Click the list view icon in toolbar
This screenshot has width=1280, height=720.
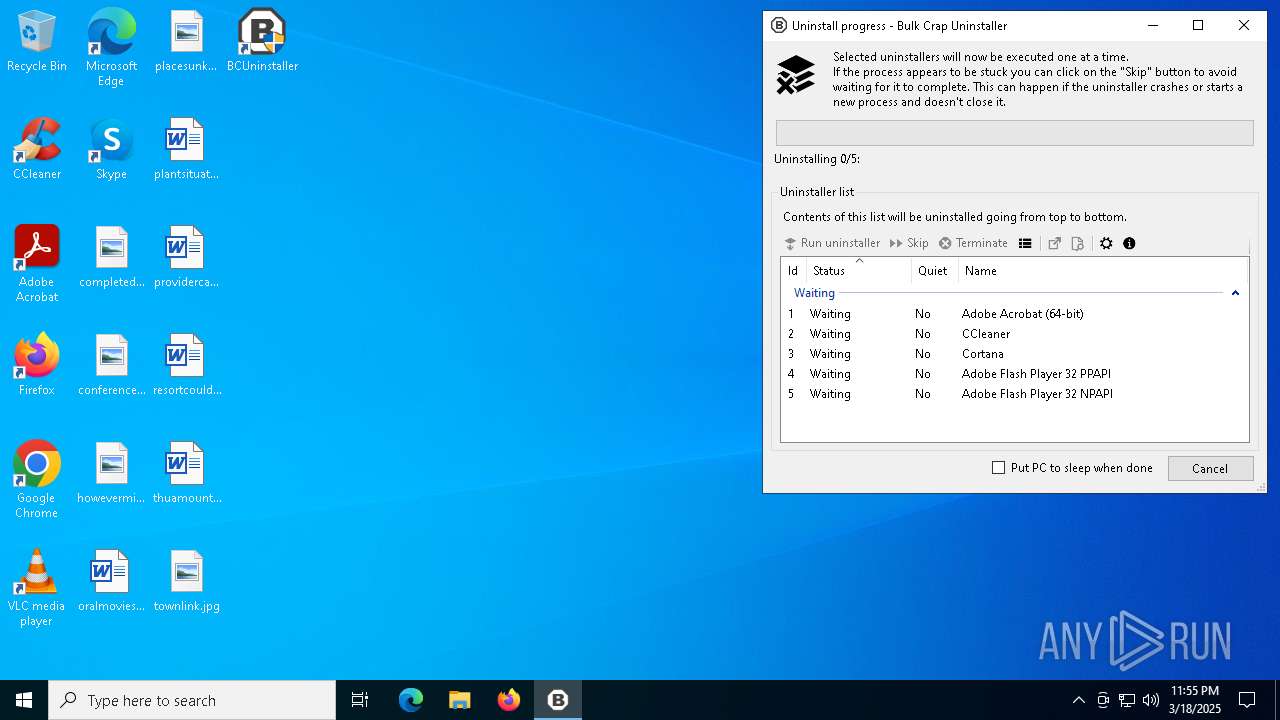coord(1025,243)
